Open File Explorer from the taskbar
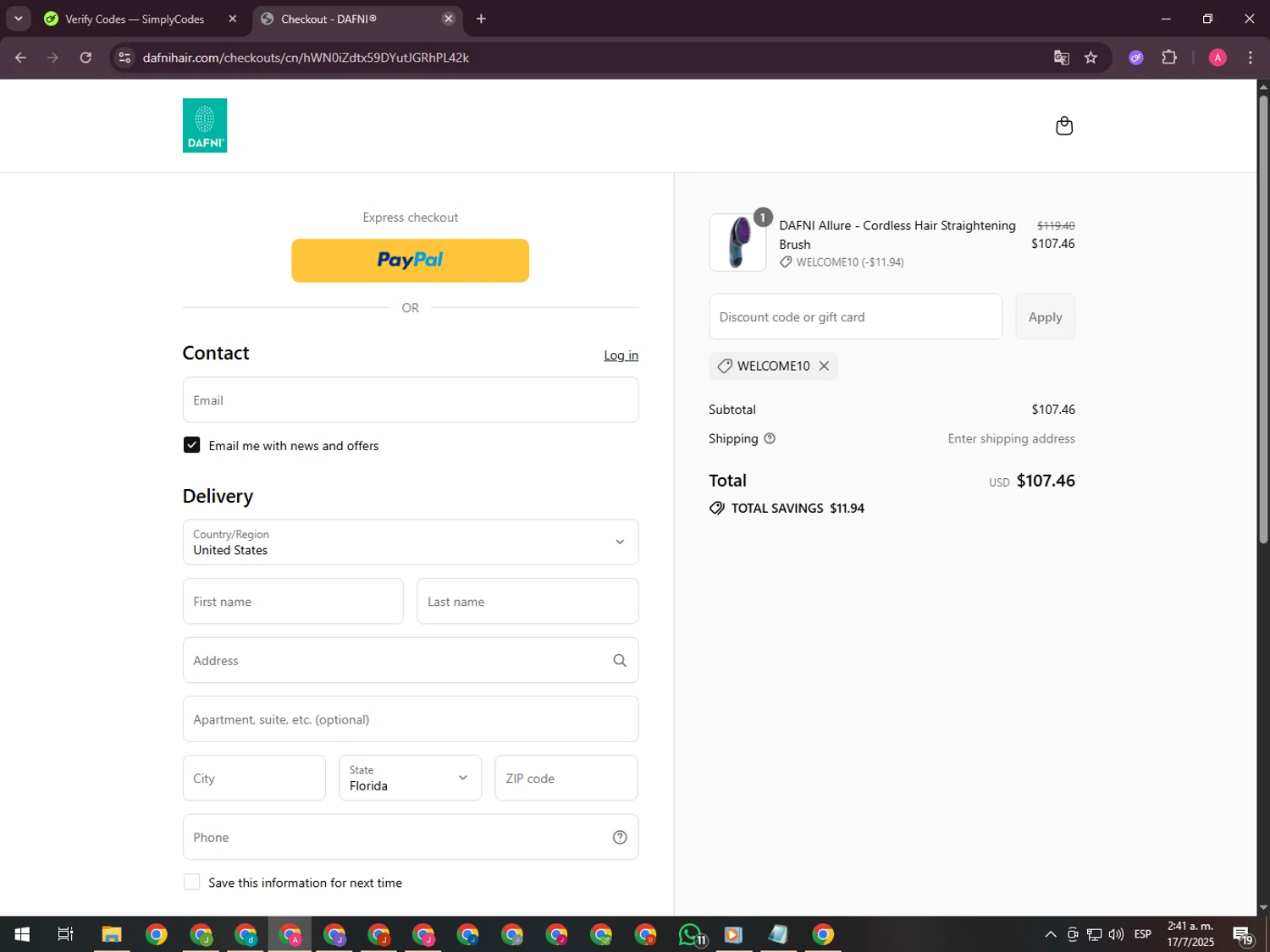 point(111,934)
